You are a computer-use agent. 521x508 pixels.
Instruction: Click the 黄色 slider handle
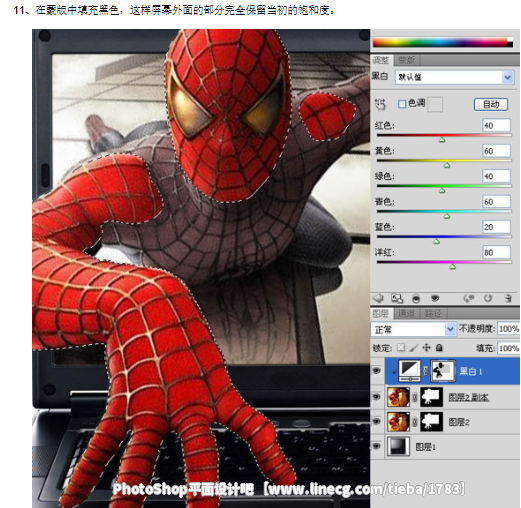(447, 165)
